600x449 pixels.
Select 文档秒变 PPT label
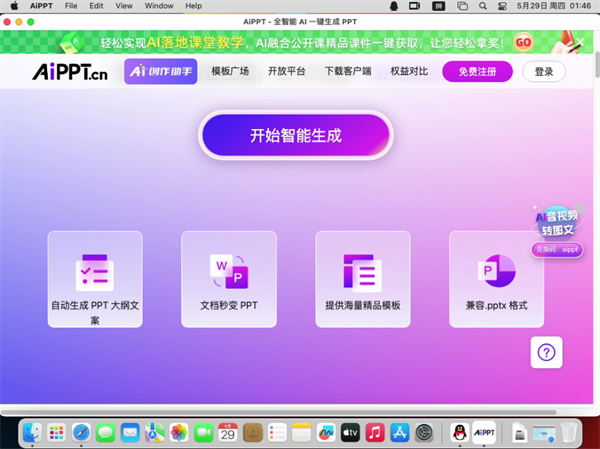coord(229,305)
